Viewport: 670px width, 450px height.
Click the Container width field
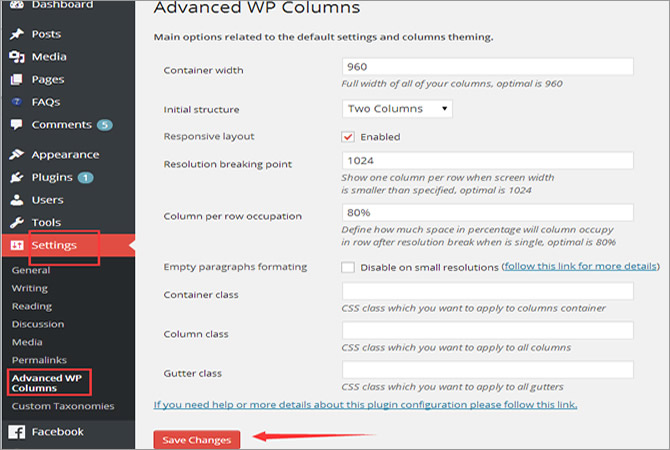pos(488,67)
